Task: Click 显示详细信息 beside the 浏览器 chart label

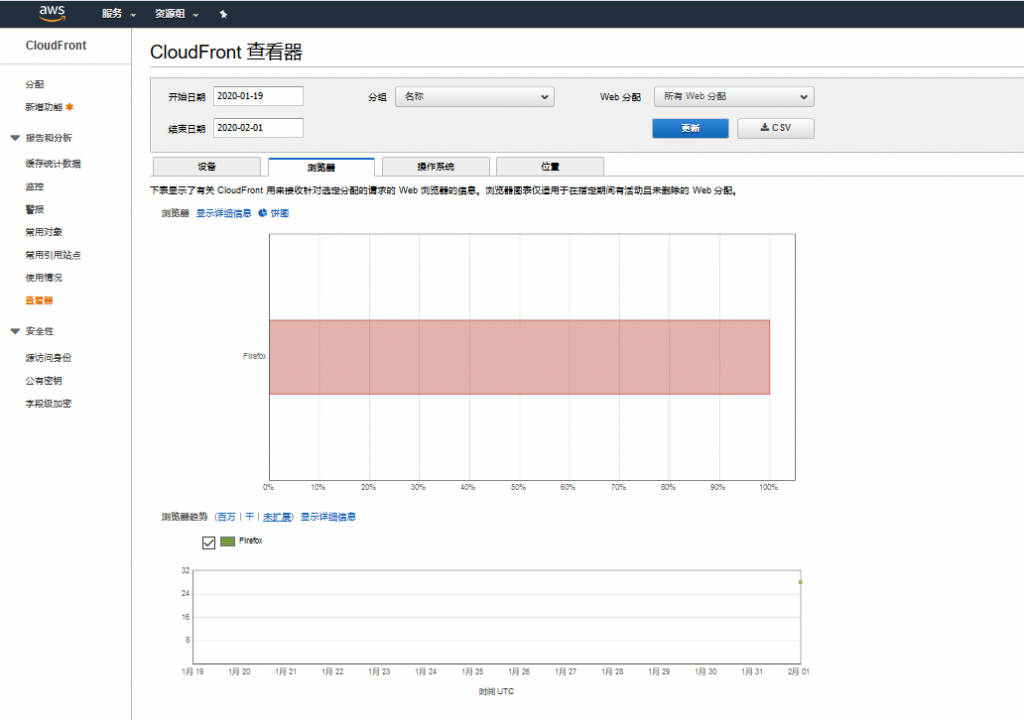Action: tap(223, 213)
